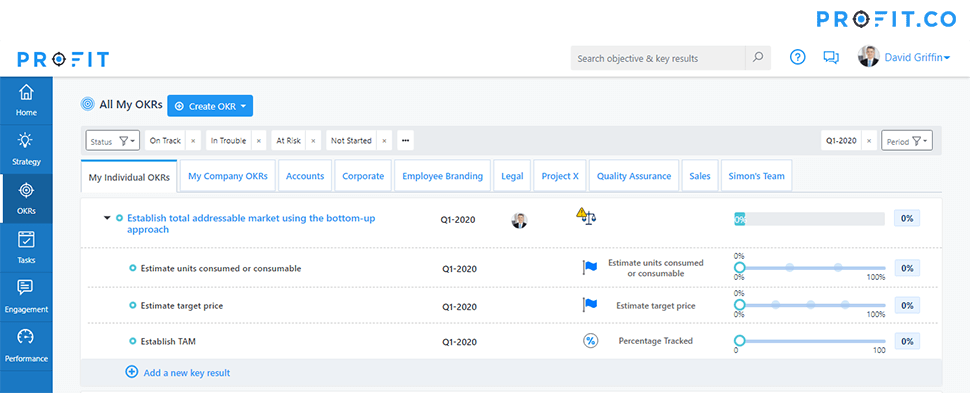Image resolution: width=970 pixels, height=393 pixels.
Task: Switch to My Company OKRs tab
Action: tap(228, 176)
